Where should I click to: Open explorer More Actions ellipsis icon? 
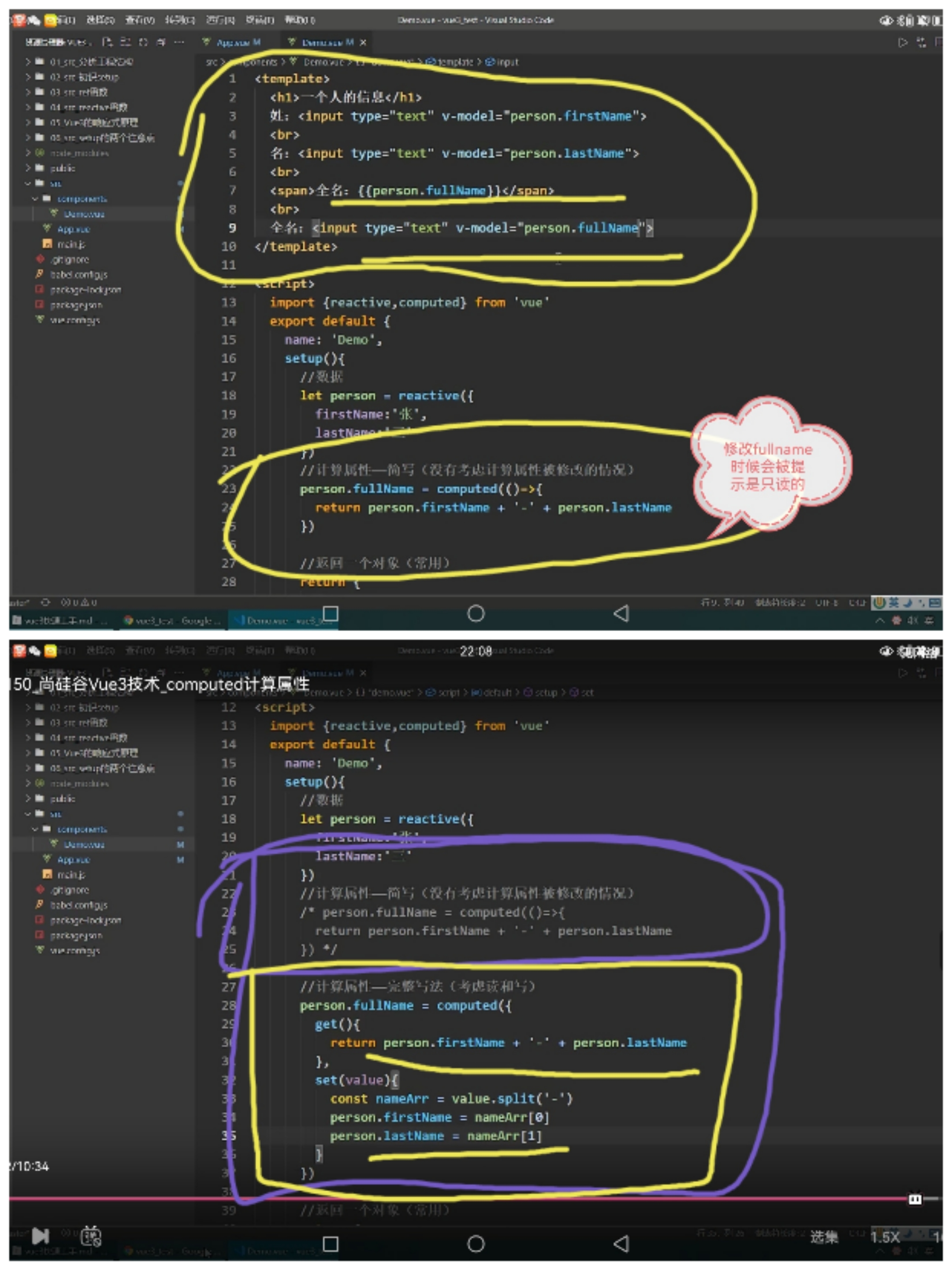180,42
